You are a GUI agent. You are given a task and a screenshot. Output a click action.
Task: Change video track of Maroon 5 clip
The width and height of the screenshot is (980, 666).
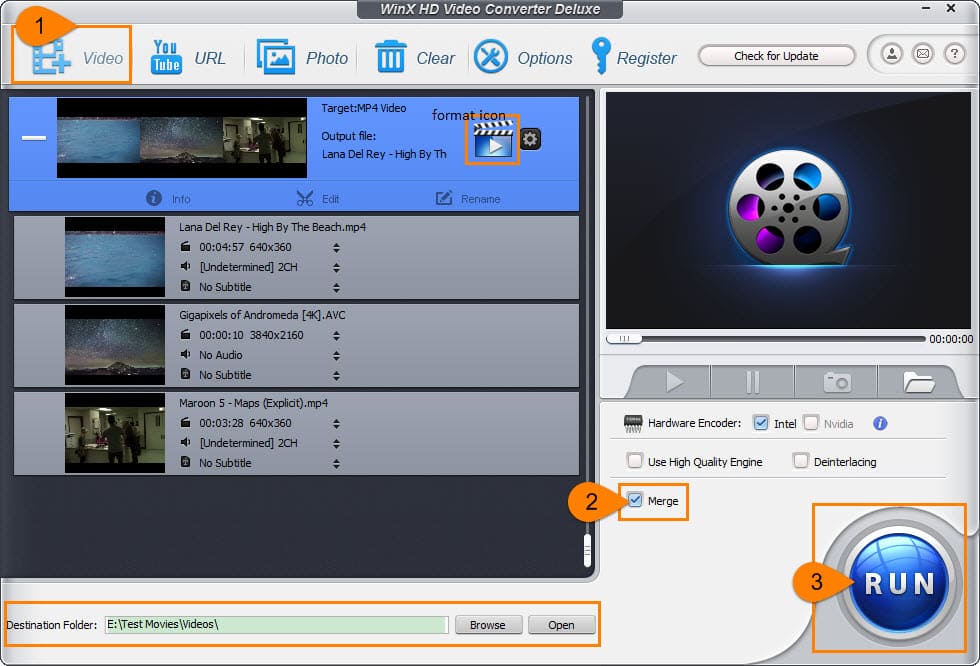[x=336, y=424]
